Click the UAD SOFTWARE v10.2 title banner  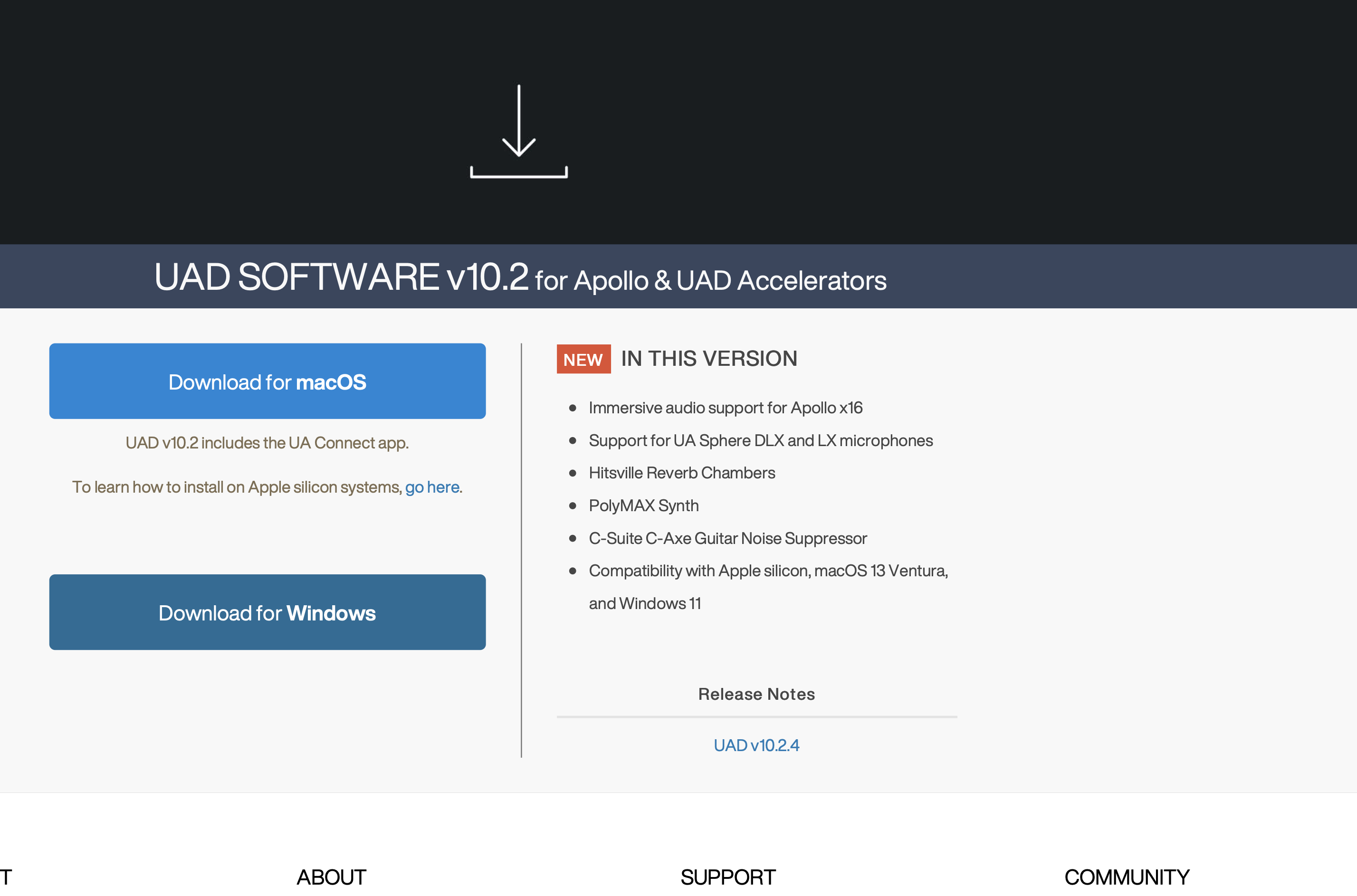[520, 278]
